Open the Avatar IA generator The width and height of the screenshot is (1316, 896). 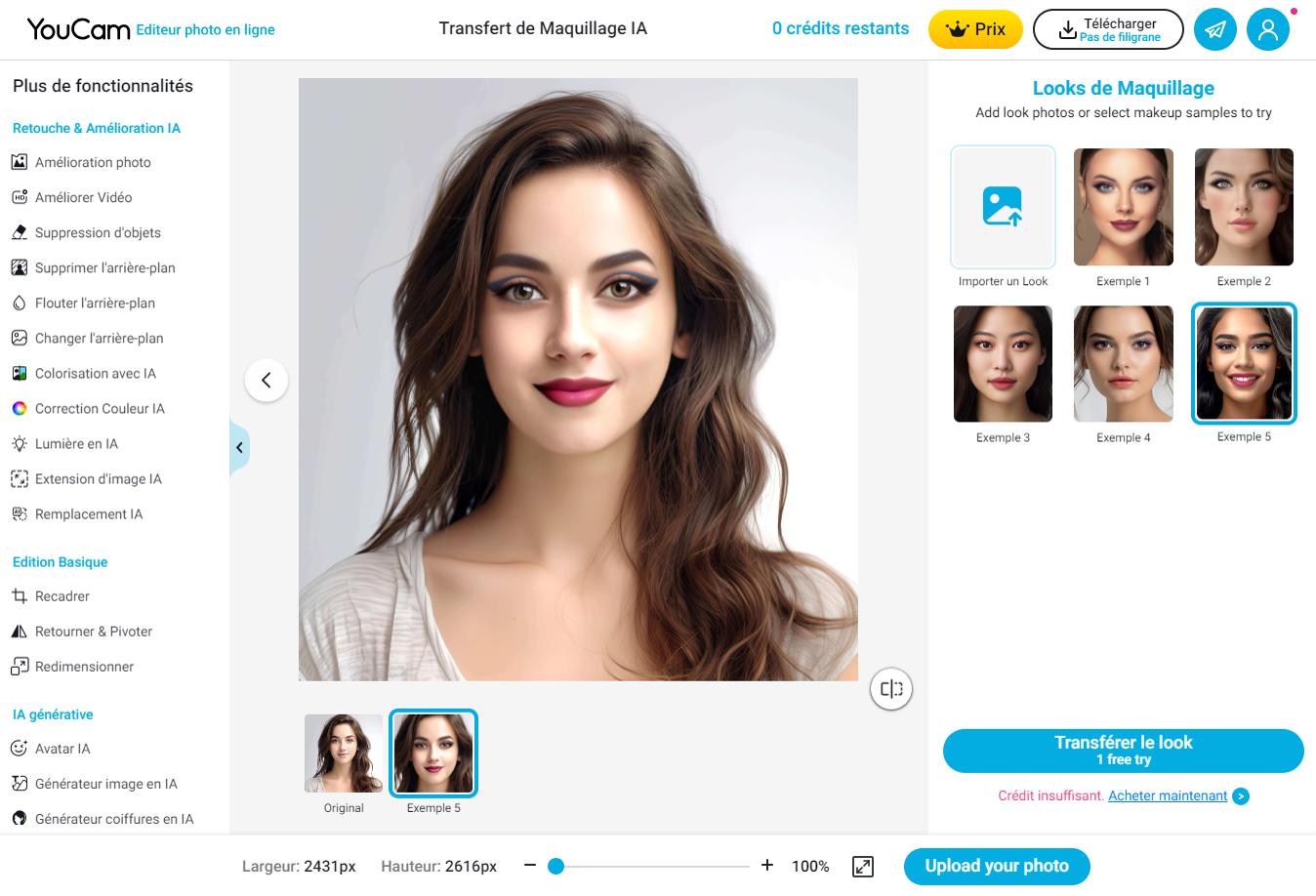click(62, 749)
